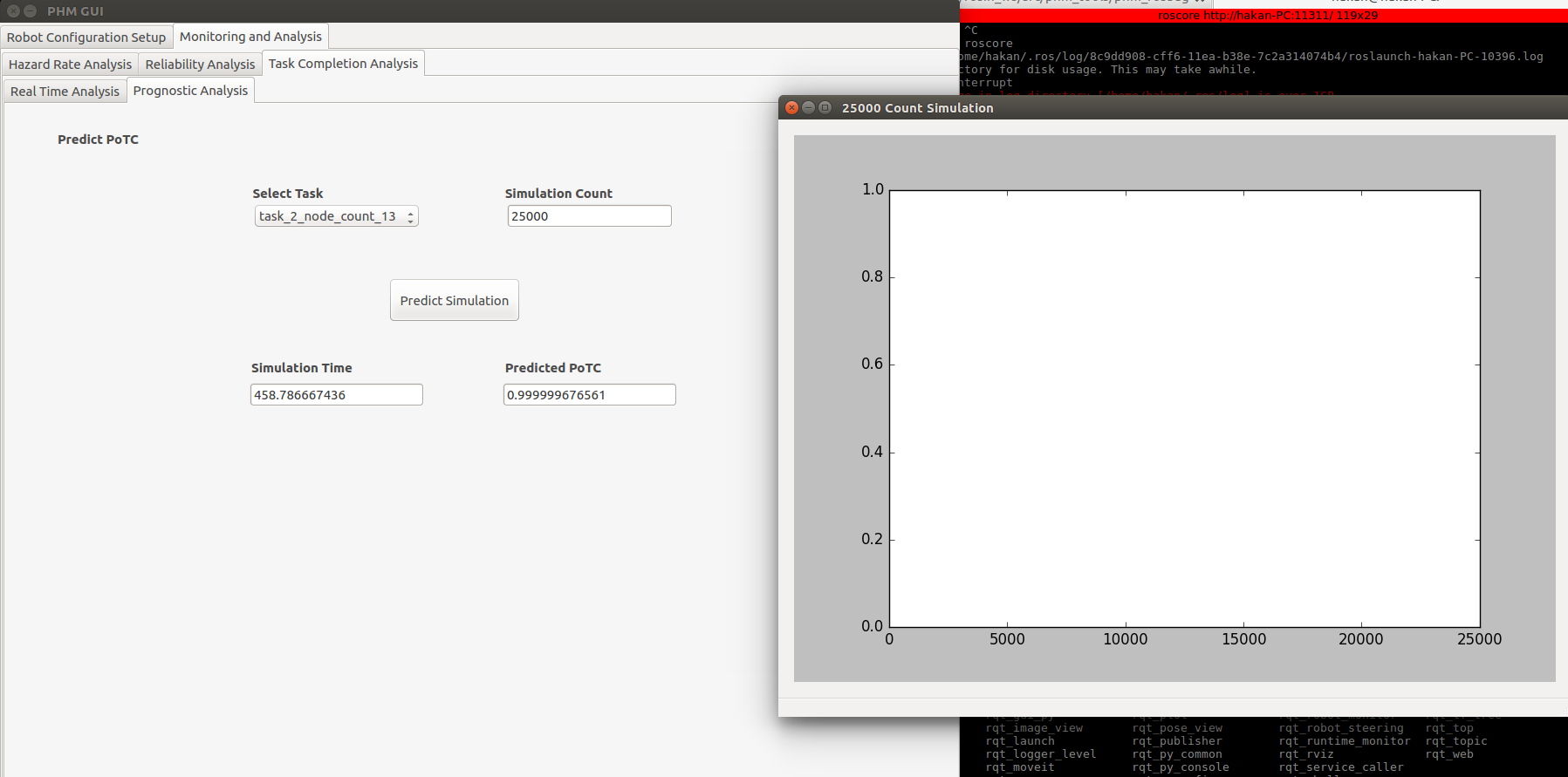Switch to the Real Time Analysis tab
This screenshot has width=1568, height=777.
[65, 92]
